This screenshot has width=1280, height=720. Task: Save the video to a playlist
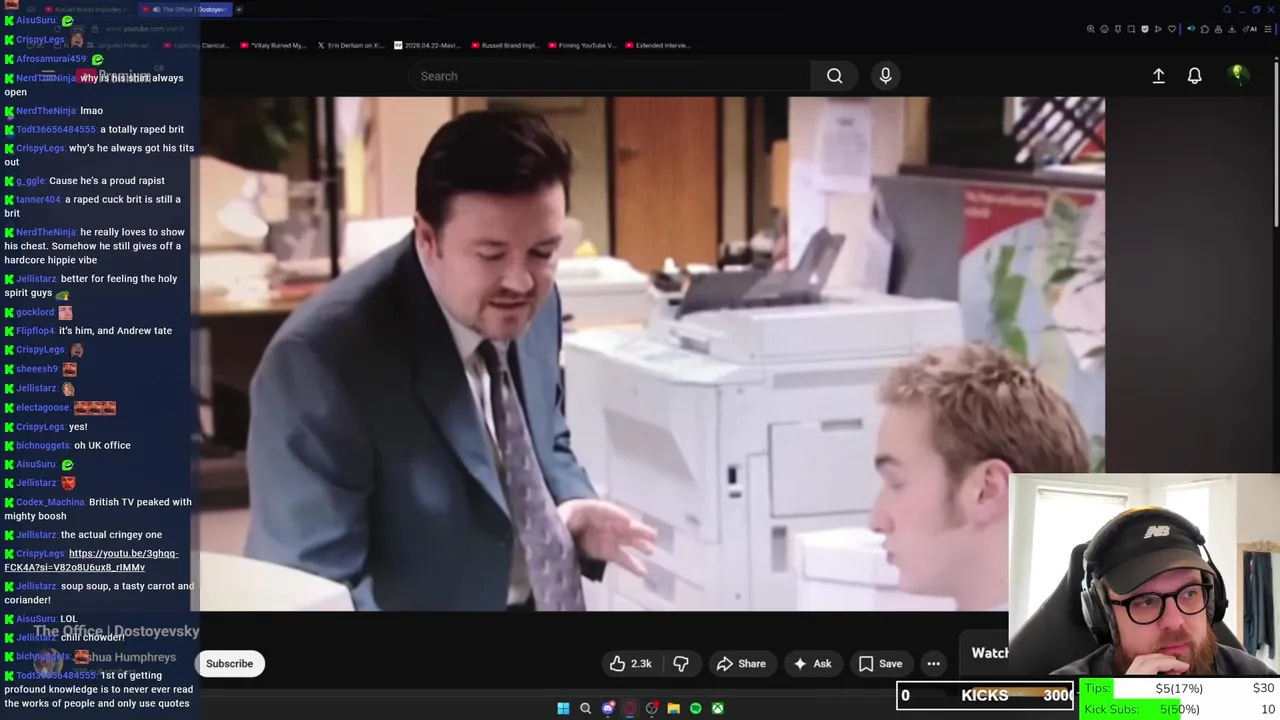[880, 664]
